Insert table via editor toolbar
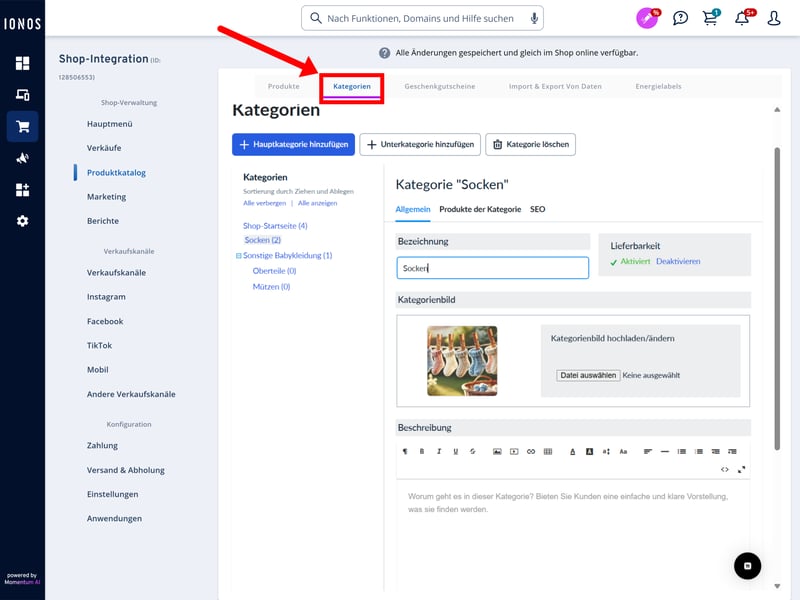Screen dimensions: 800x600 click(x=548, y=452)
